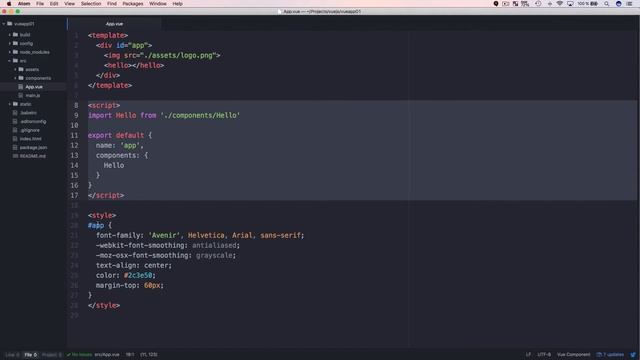Click the node_modules folder icon
Image resolution: width=640 pixels, height=360 pixels.
[16, 52]
